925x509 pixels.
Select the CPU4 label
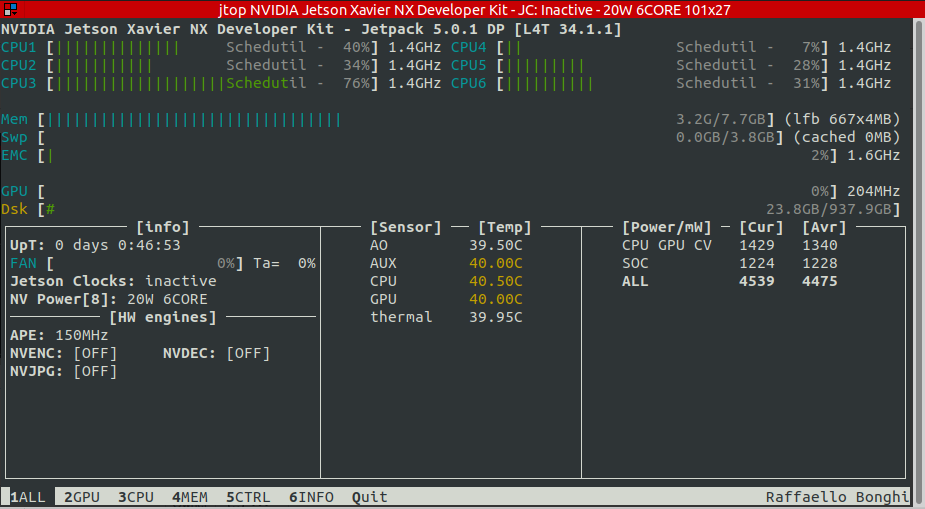click(469, 47)
